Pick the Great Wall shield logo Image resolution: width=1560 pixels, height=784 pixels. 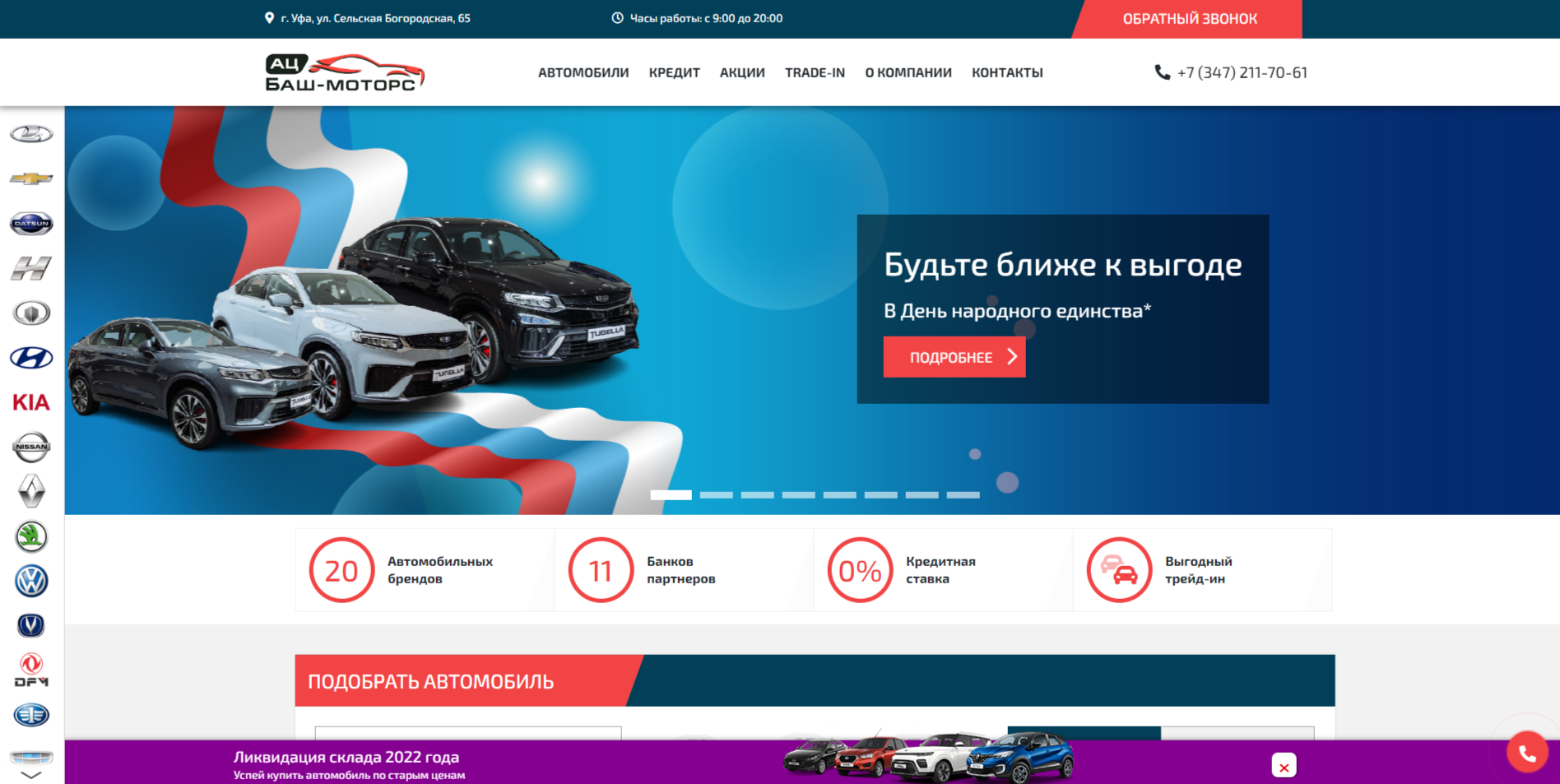click(31, 313)
